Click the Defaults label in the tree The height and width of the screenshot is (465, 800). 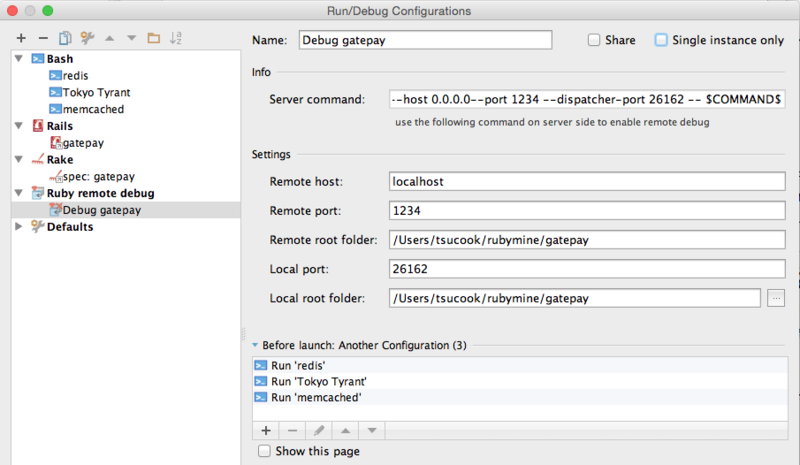pos(70,226)
